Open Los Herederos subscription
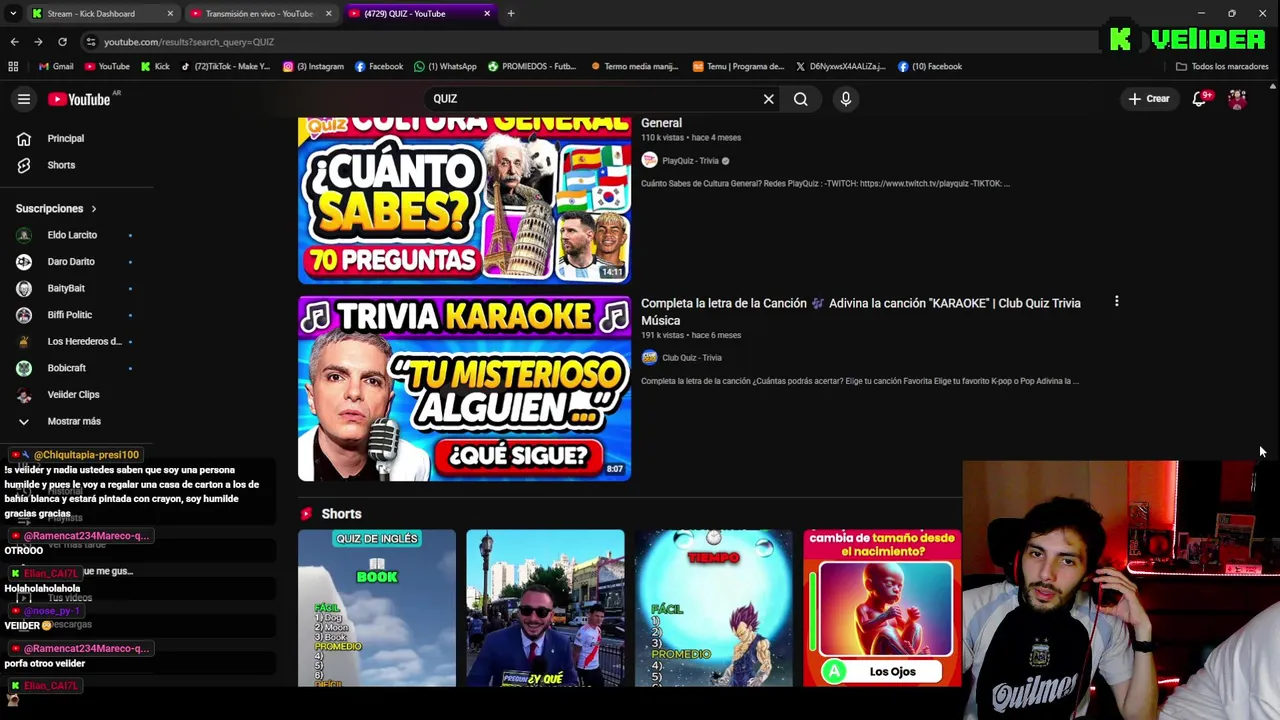 click(84, 341)
